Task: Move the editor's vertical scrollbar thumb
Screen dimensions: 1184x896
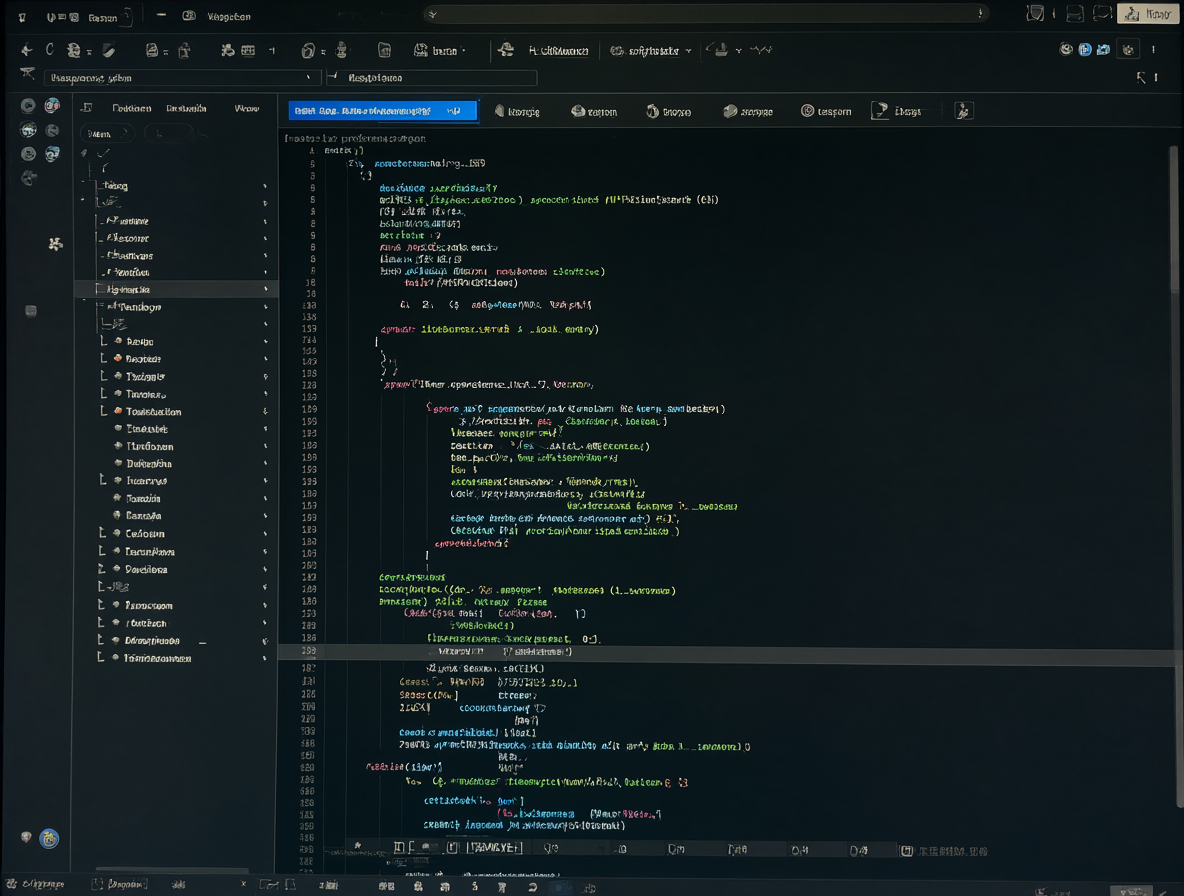Action: point(1173,219)
